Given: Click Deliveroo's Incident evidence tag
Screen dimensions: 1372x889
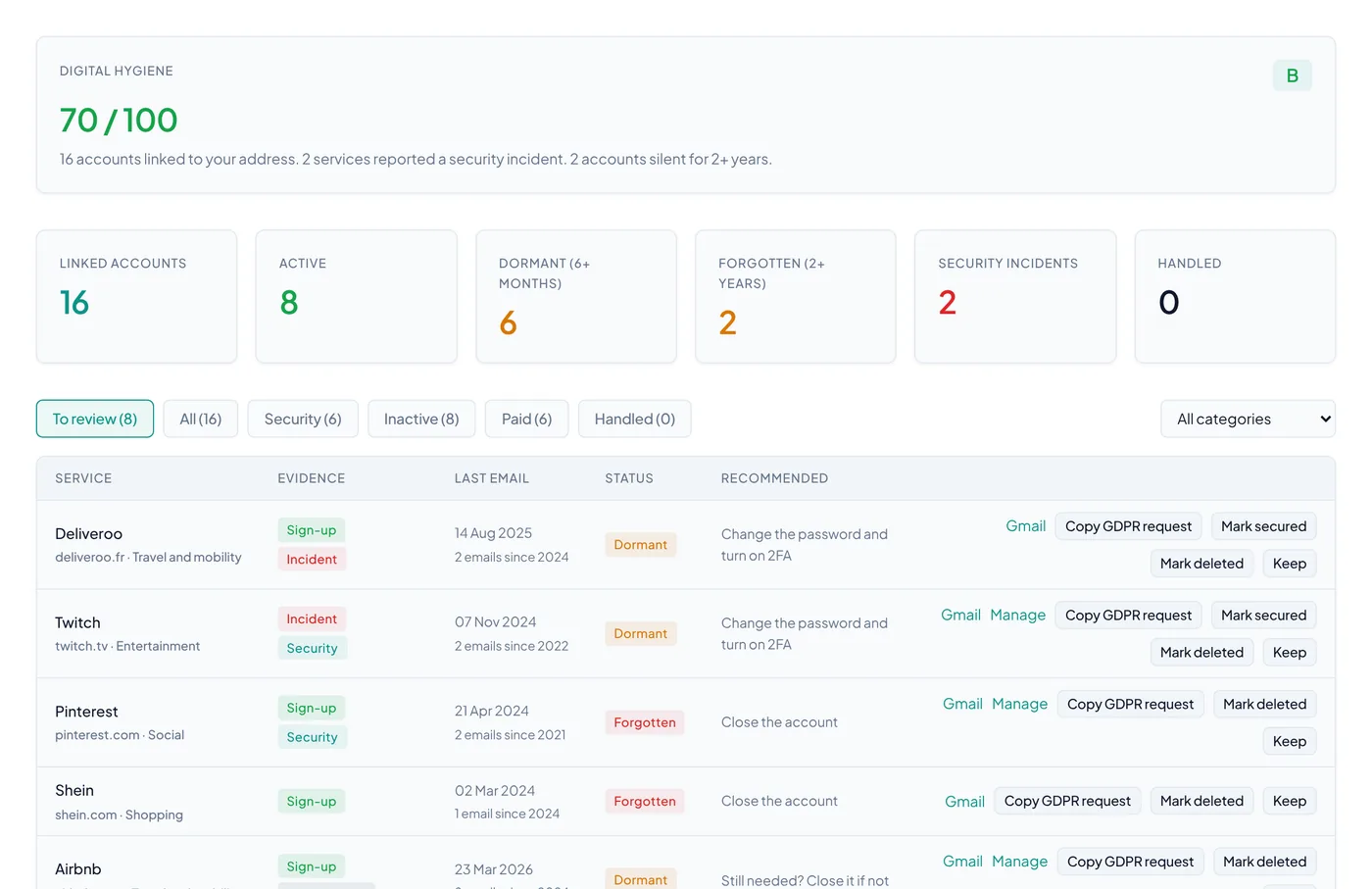Looking at the screenshot, I should tap(312, 560).
